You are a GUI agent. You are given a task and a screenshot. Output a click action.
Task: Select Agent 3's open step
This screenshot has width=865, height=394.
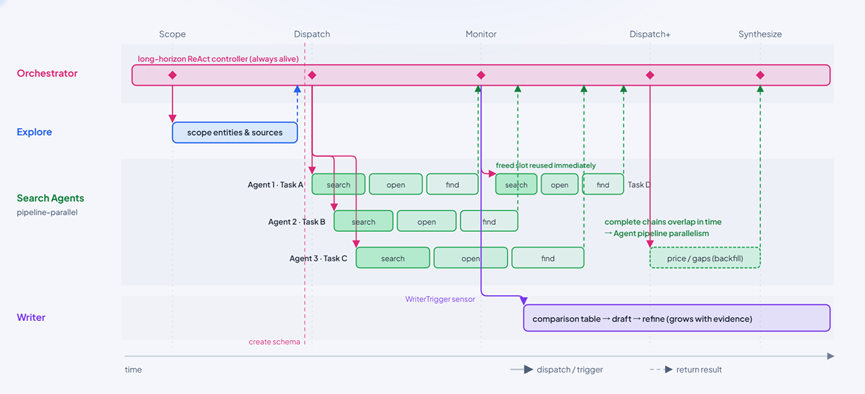coord(471,258)
